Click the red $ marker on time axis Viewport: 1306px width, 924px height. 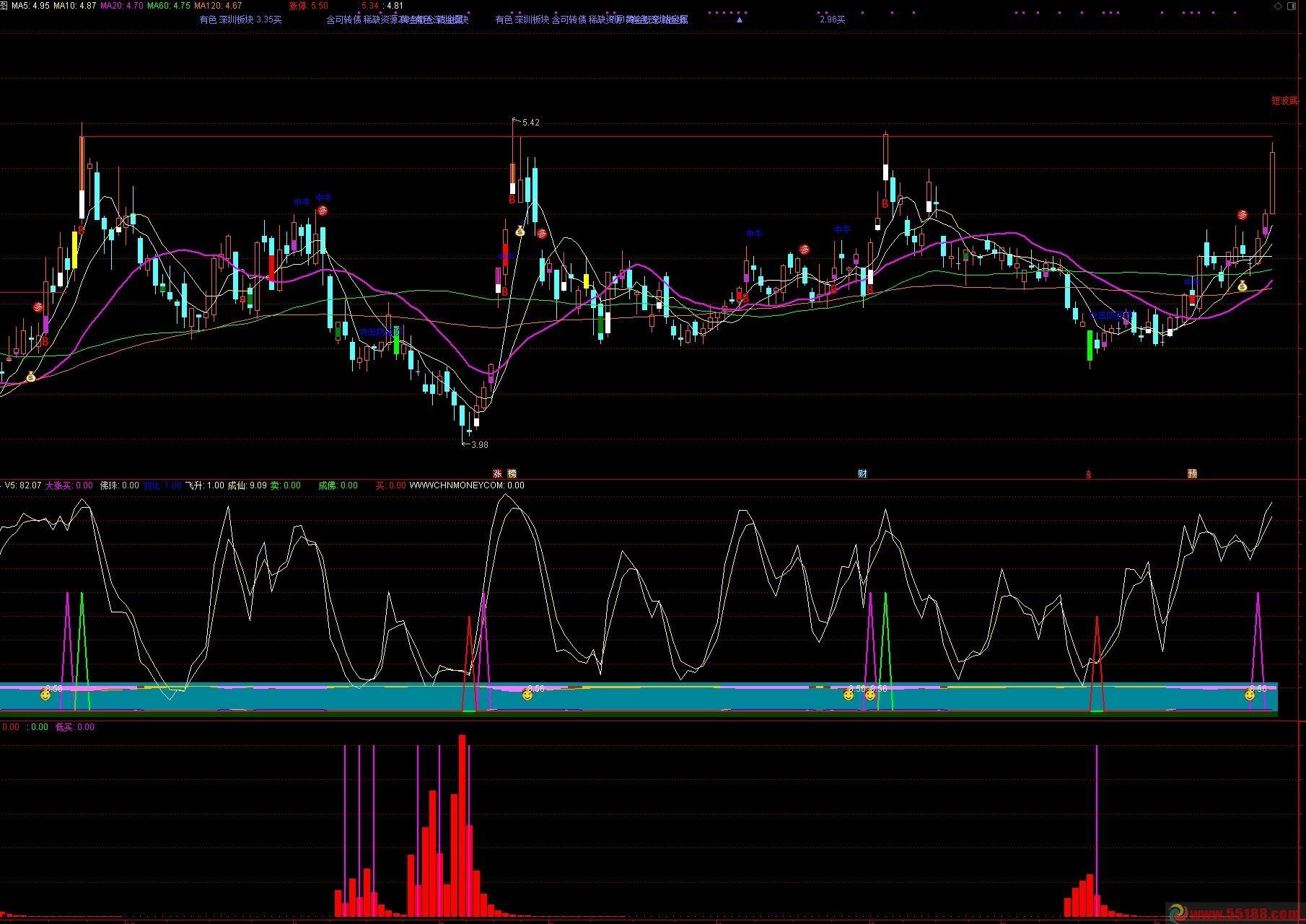click(1089, 475)
